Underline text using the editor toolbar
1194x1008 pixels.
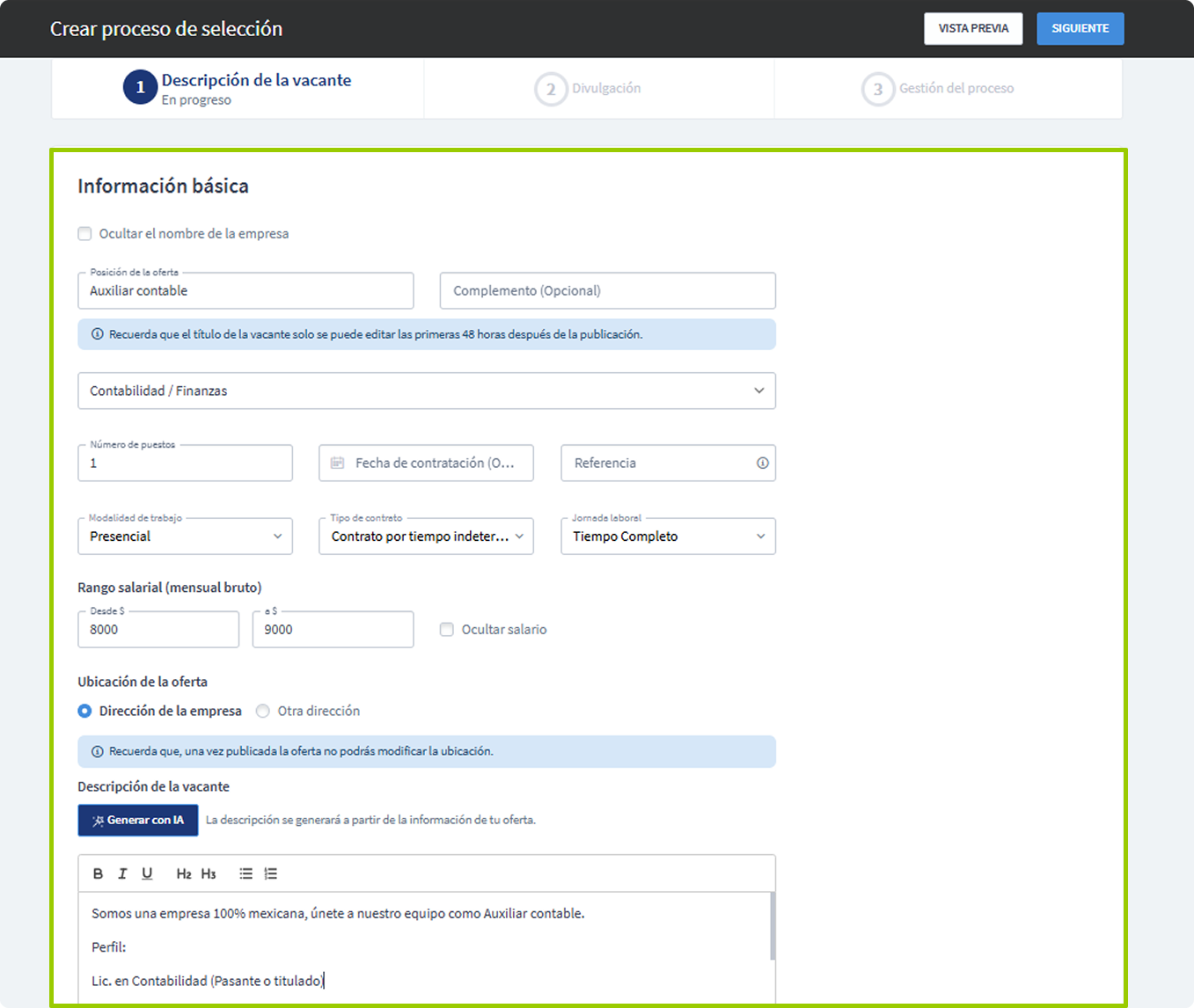[147, 873]
